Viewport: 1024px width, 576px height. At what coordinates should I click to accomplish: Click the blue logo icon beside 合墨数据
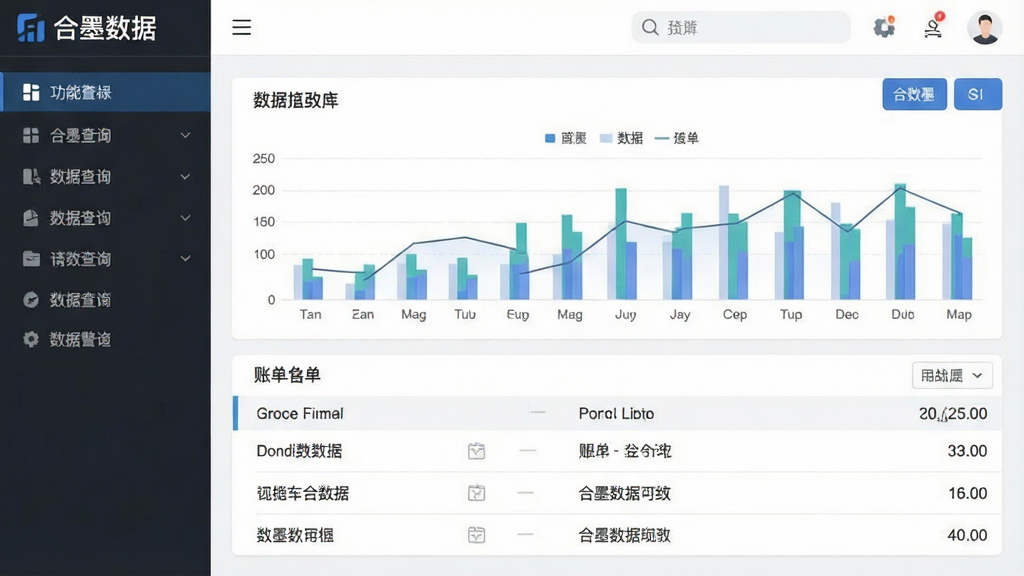pyautogui.click(x=31, y=27)
